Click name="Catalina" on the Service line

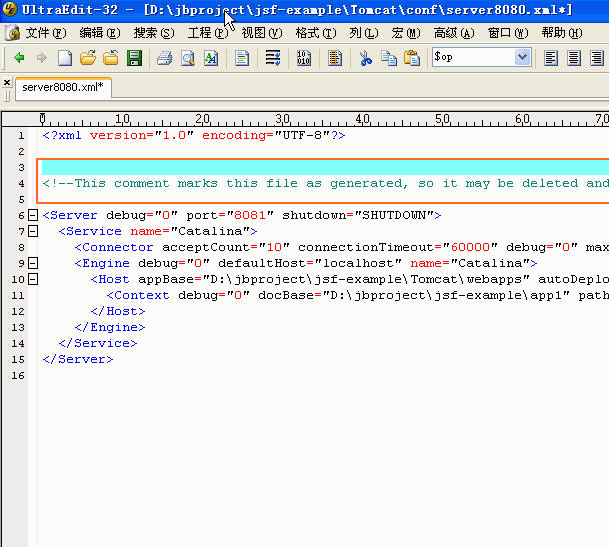coord(190,231)
